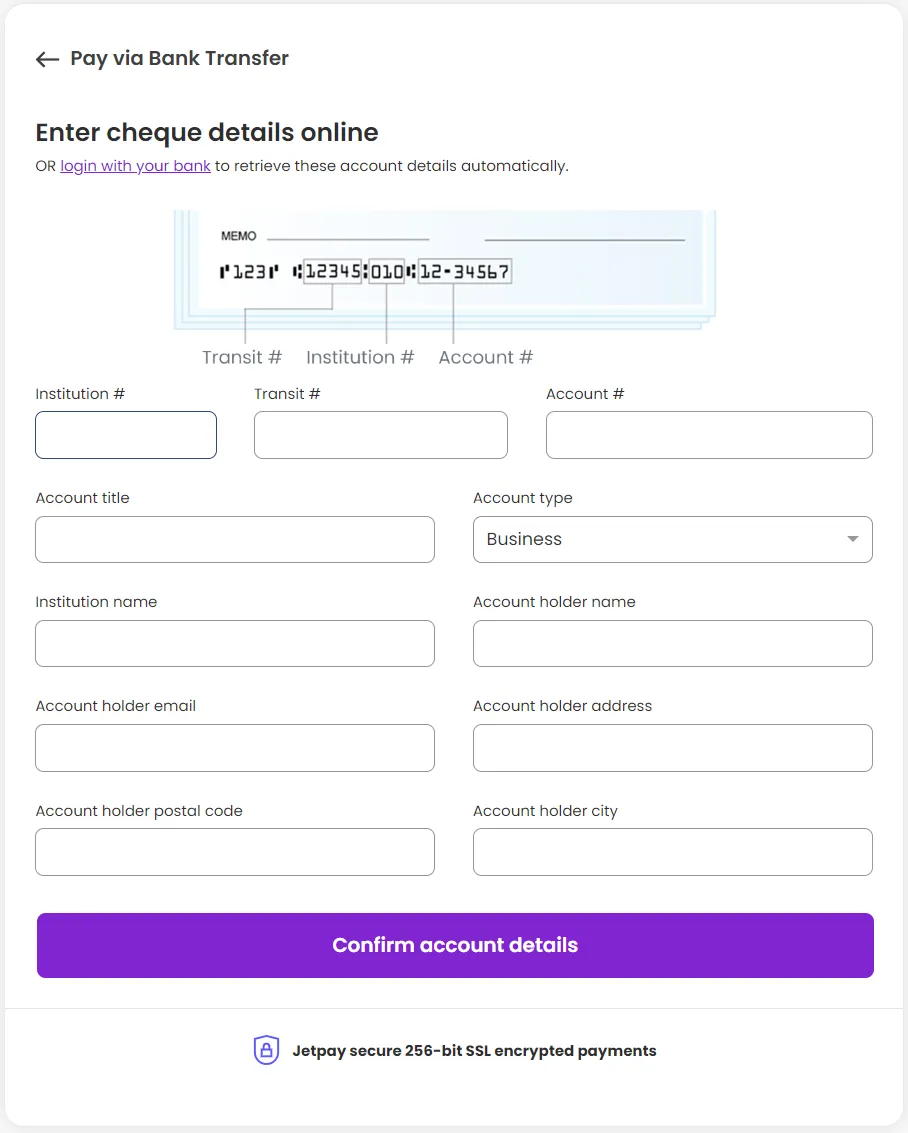
Task: Open the login with your bank link
Action: [135, 165]
